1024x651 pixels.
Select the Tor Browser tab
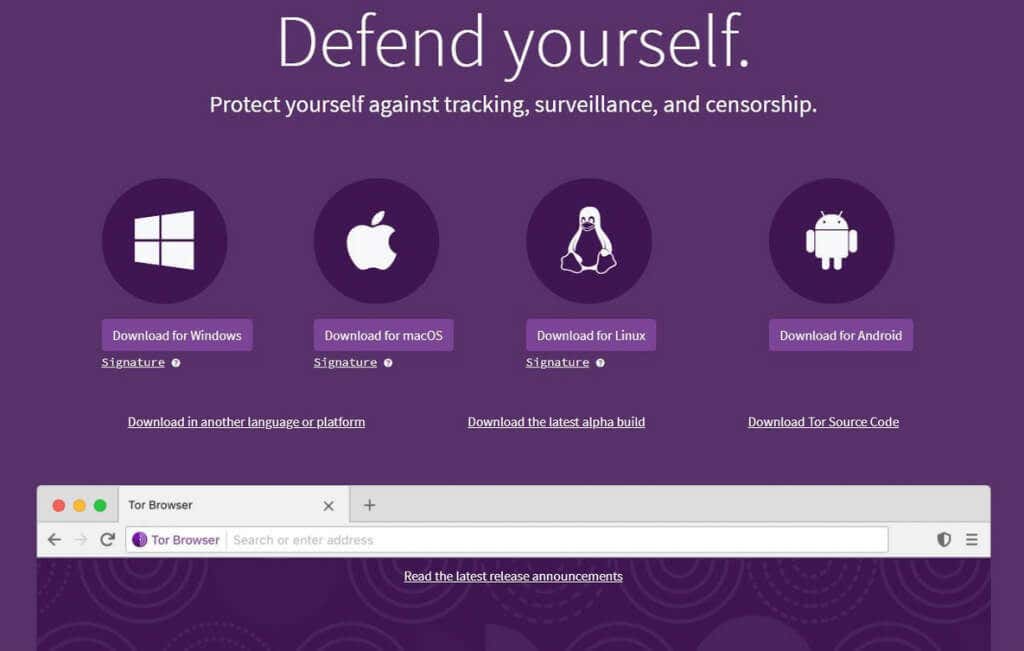pyautogui.click(x=234, y=505)
